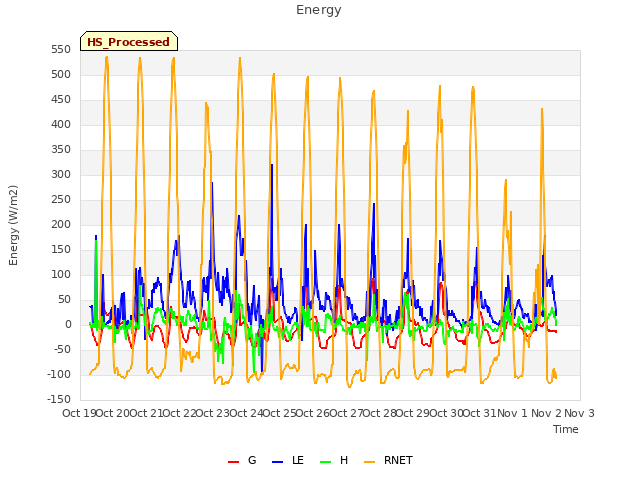Click the -150 y-axis tick label
Viewport: 640px width, 480px height.
tap(59, 400)
